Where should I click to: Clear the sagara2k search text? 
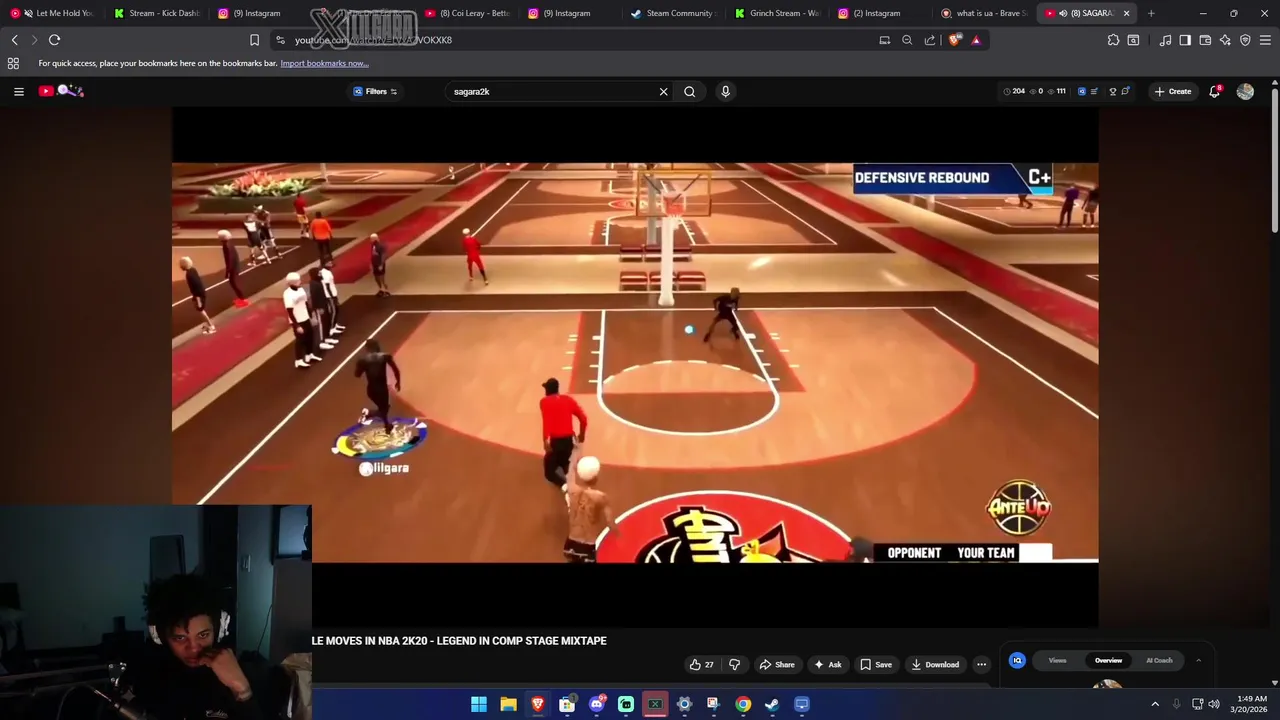[x=663, y=91]
